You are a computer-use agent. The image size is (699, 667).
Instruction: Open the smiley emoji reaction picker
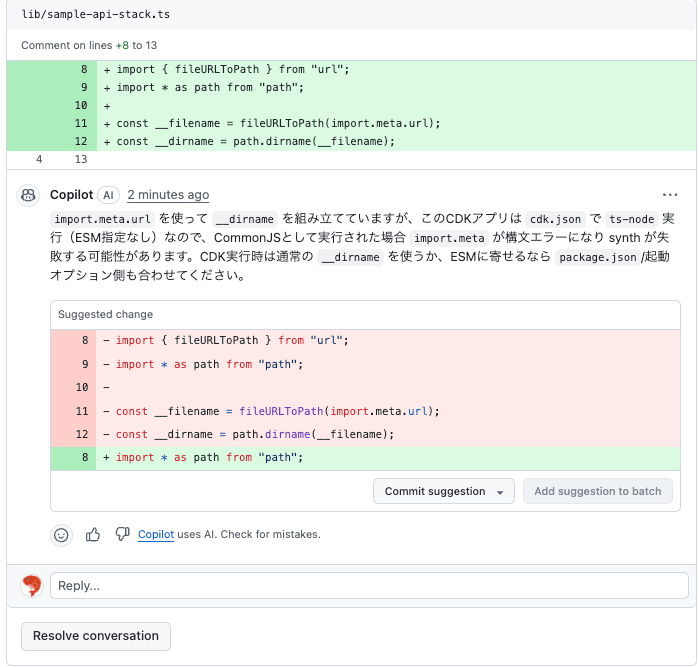[x=62, y=535]
